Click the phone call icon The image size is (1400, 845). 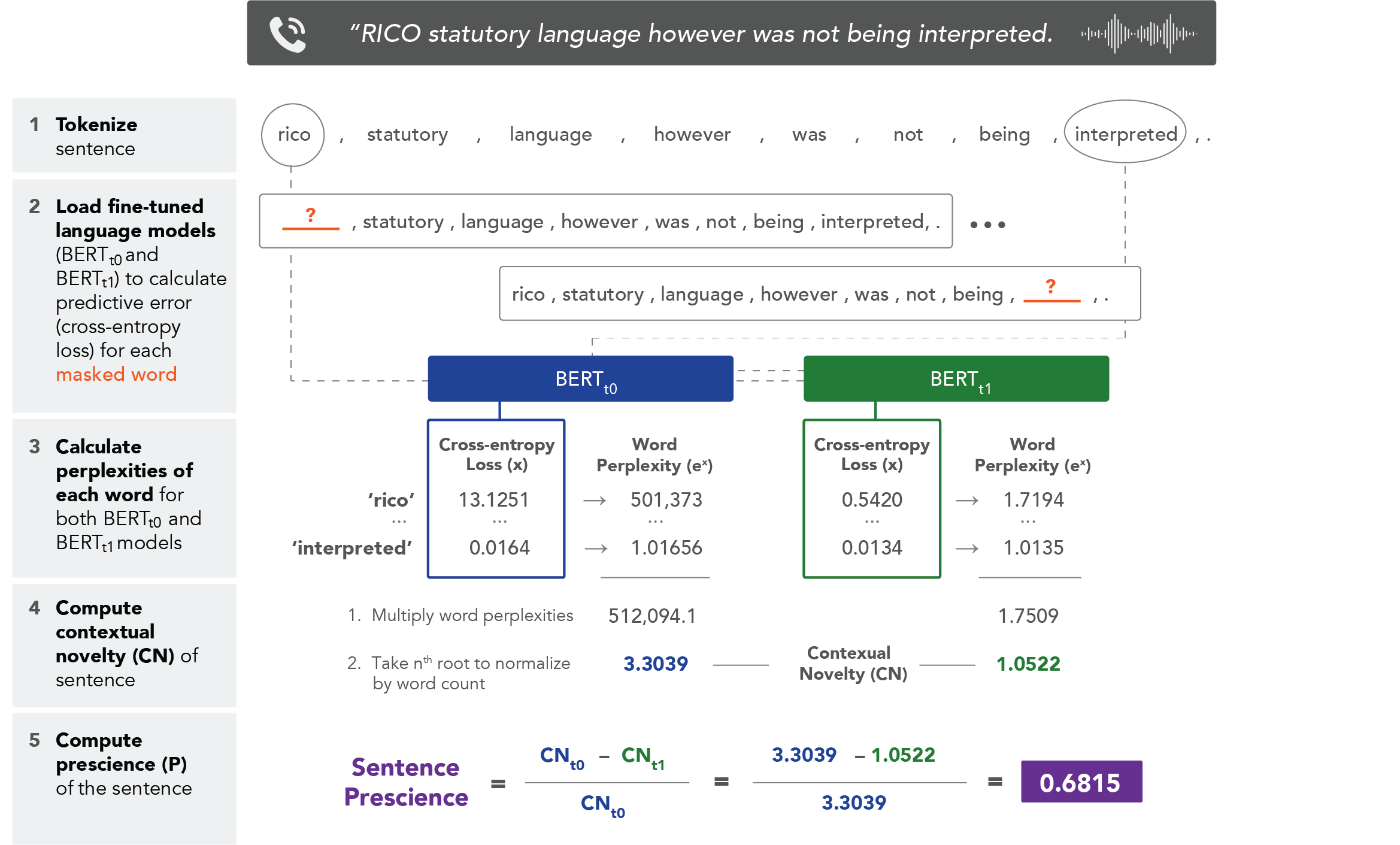pos(288,34)
